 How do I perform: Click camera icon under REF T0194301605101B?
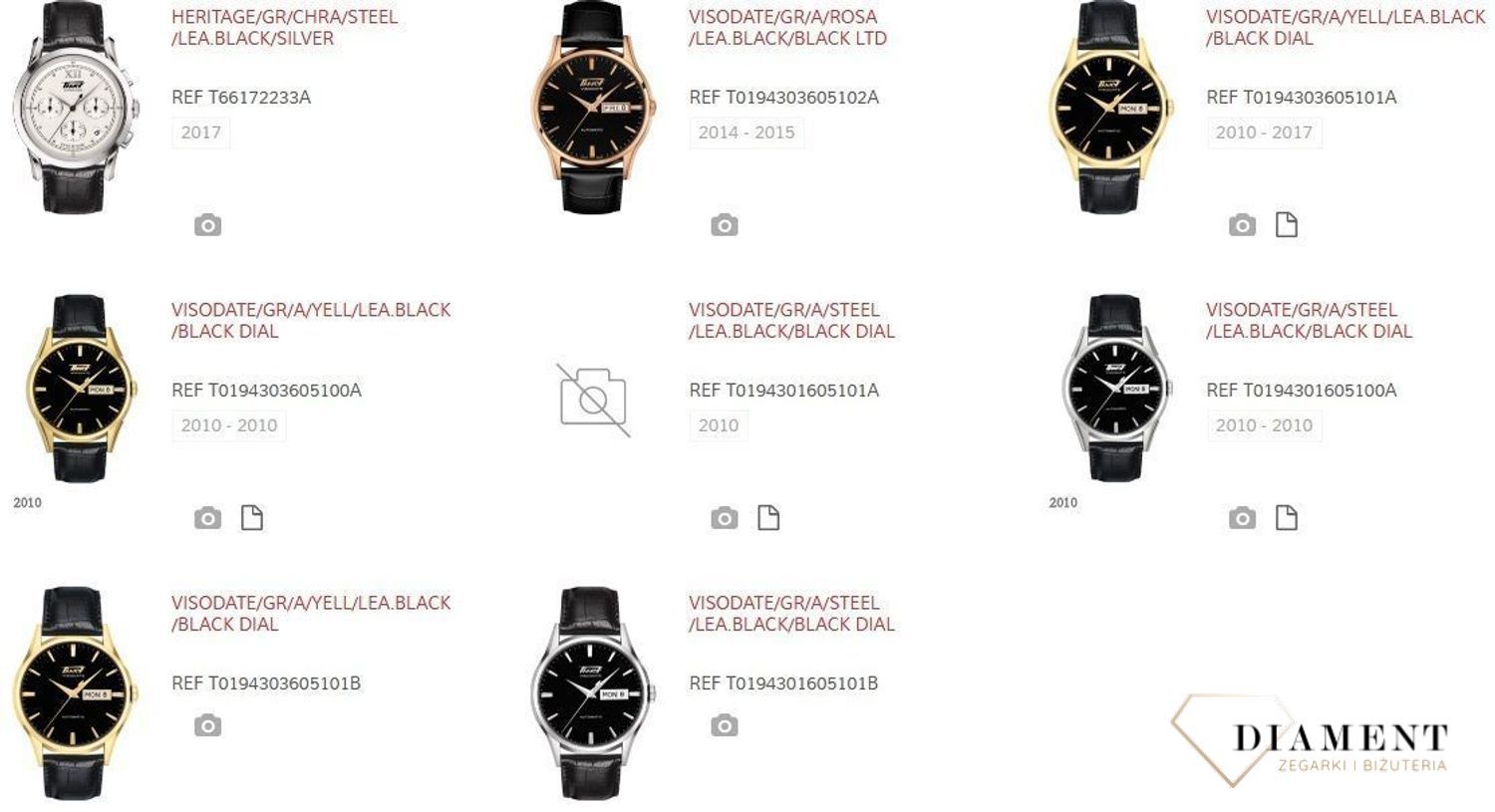tap(725, 725)
